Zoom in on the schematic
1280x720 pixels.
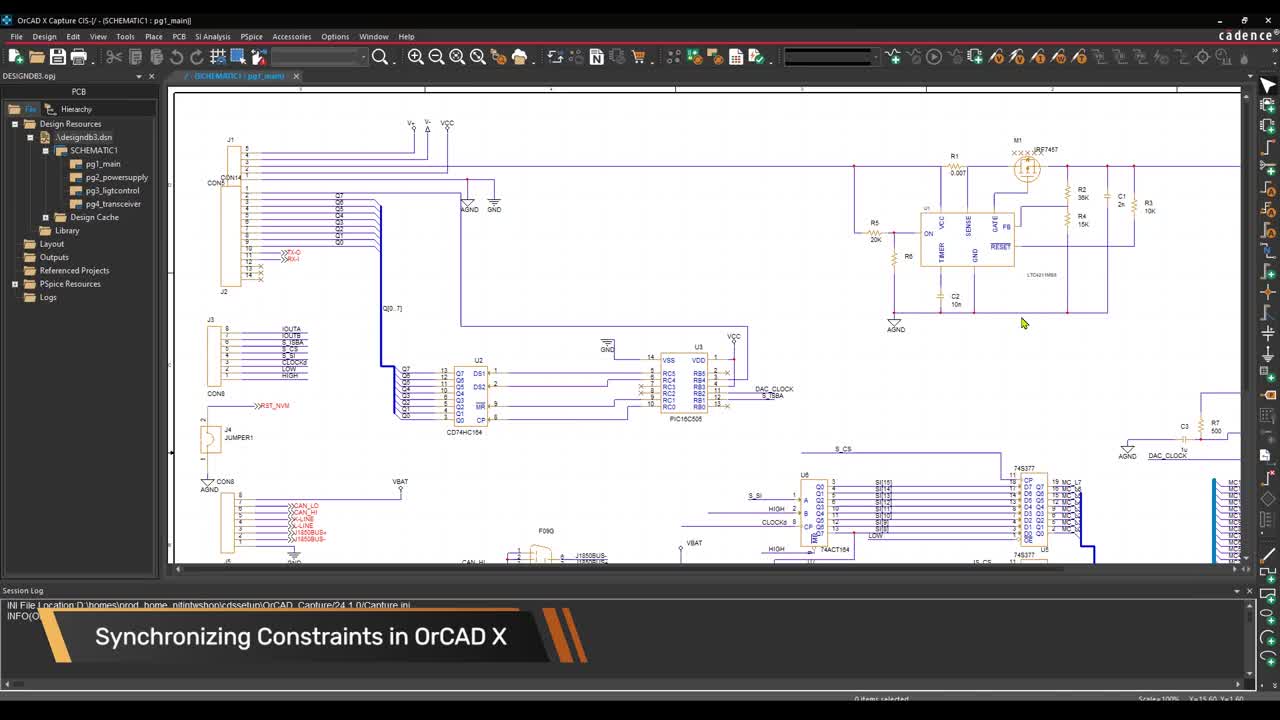click(416, 57)
